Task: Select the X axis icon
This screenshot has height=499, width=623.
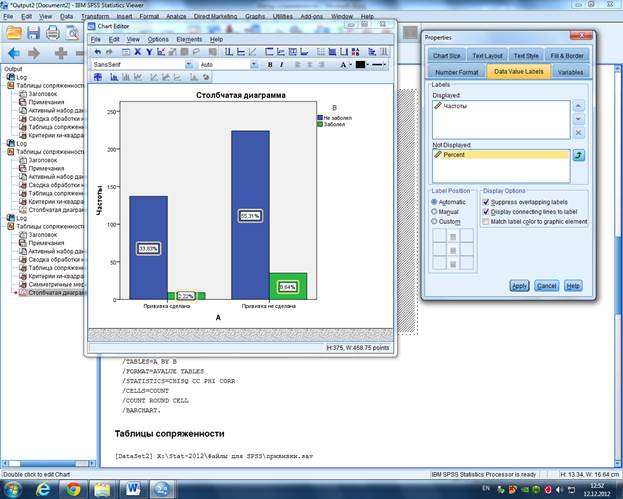Action: coord(137,52)
